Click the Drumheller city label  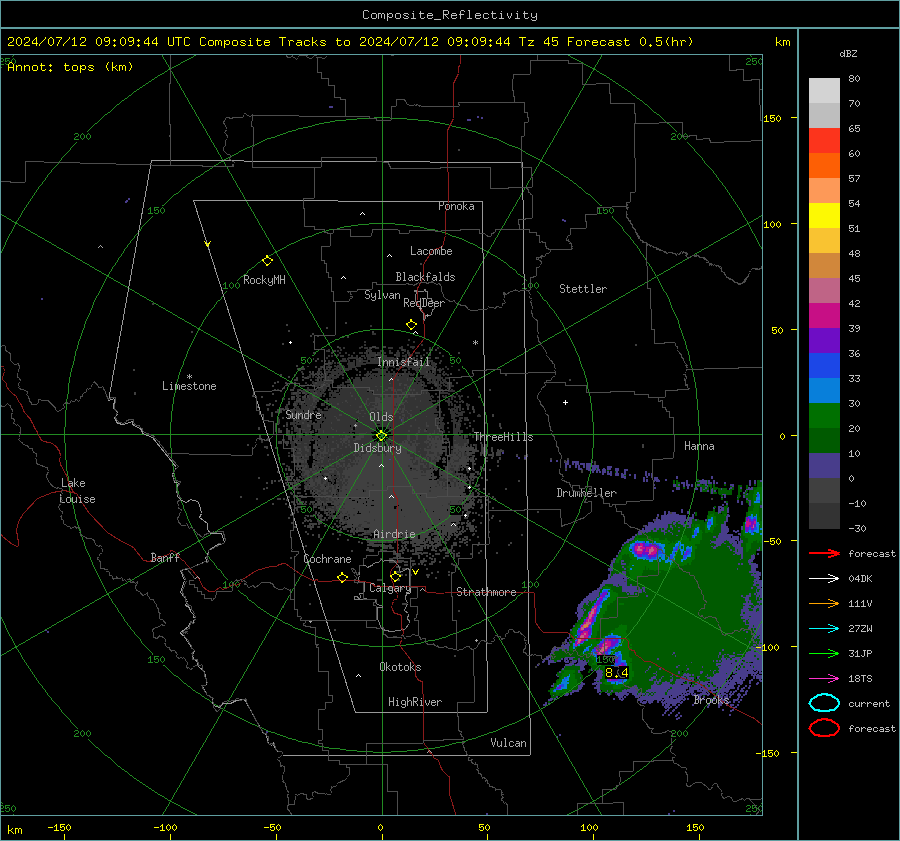pyautogui.click(x=586, y=493)
